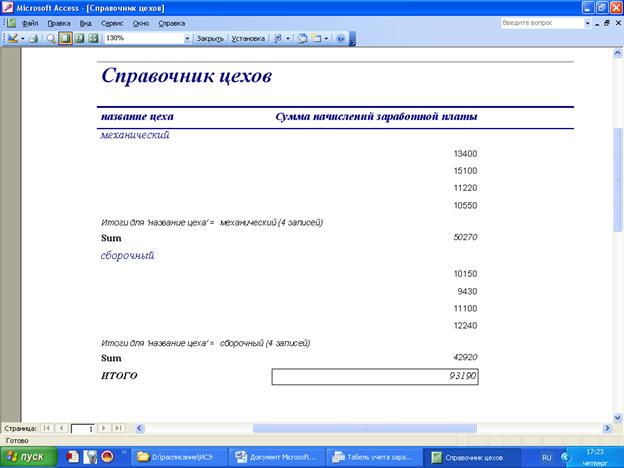Expand the system tray hidden icons arrow
The image size is (624, 468).
(564, 458)
